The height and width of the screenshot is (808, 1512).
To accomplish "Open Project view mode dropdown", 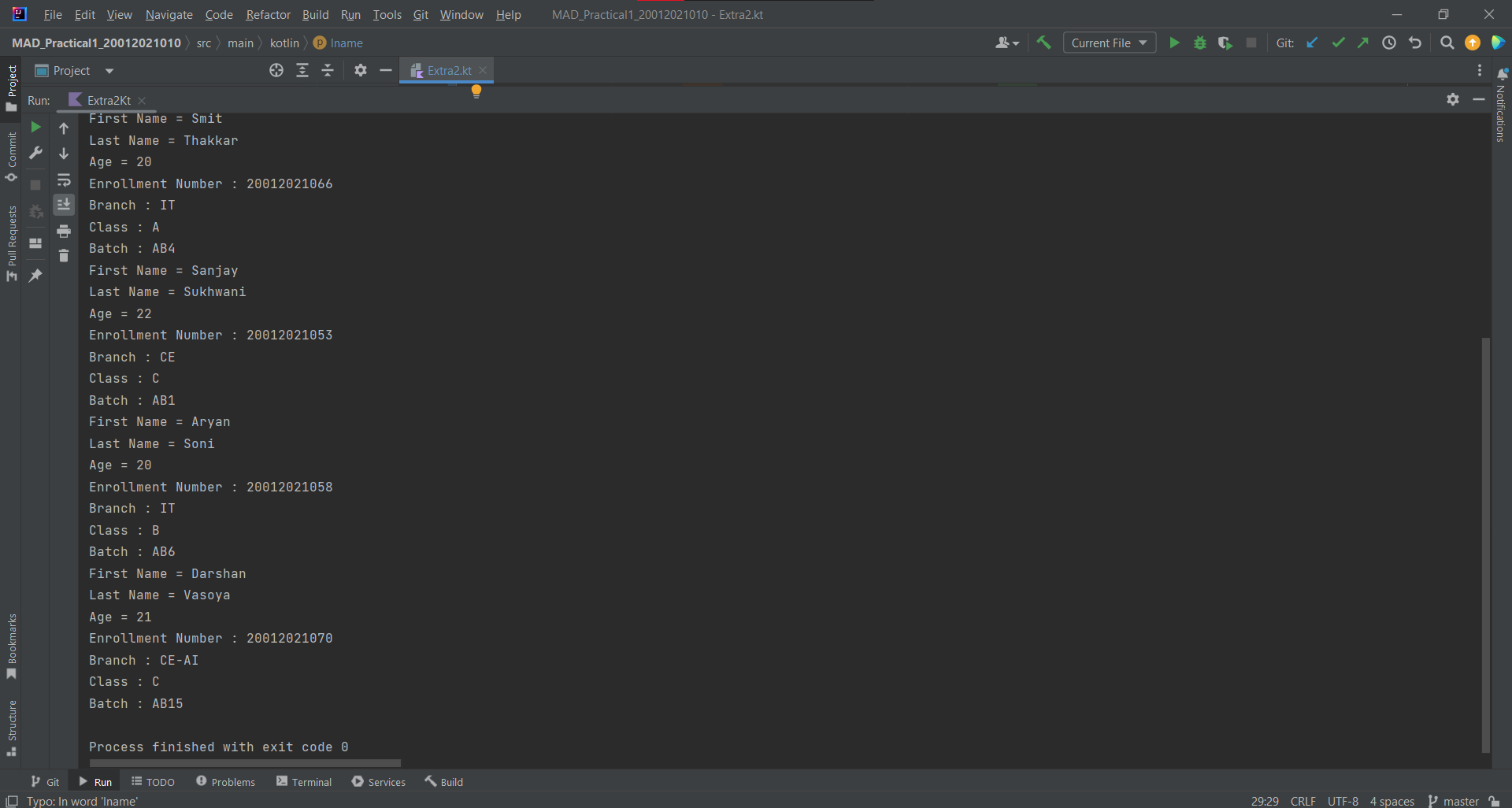I will (x=109, y=71).
